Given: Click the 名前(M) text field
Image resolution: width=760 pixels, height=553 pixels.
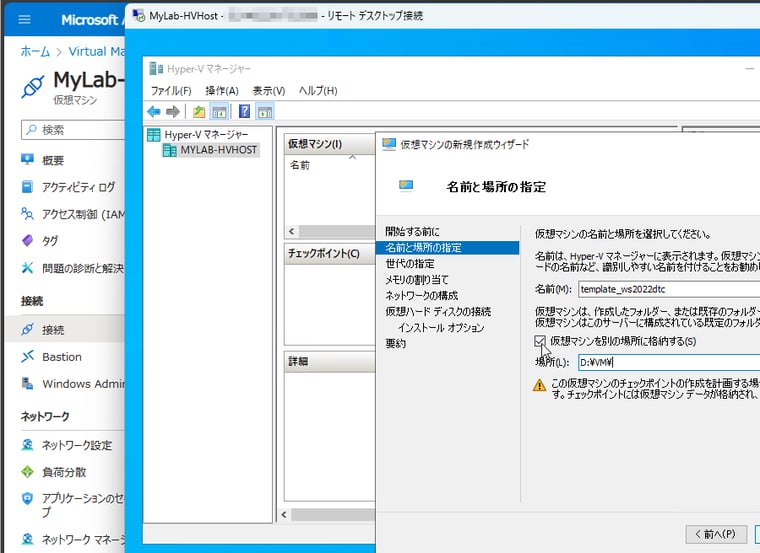Looking at the screenshot, I should (669, 289).
